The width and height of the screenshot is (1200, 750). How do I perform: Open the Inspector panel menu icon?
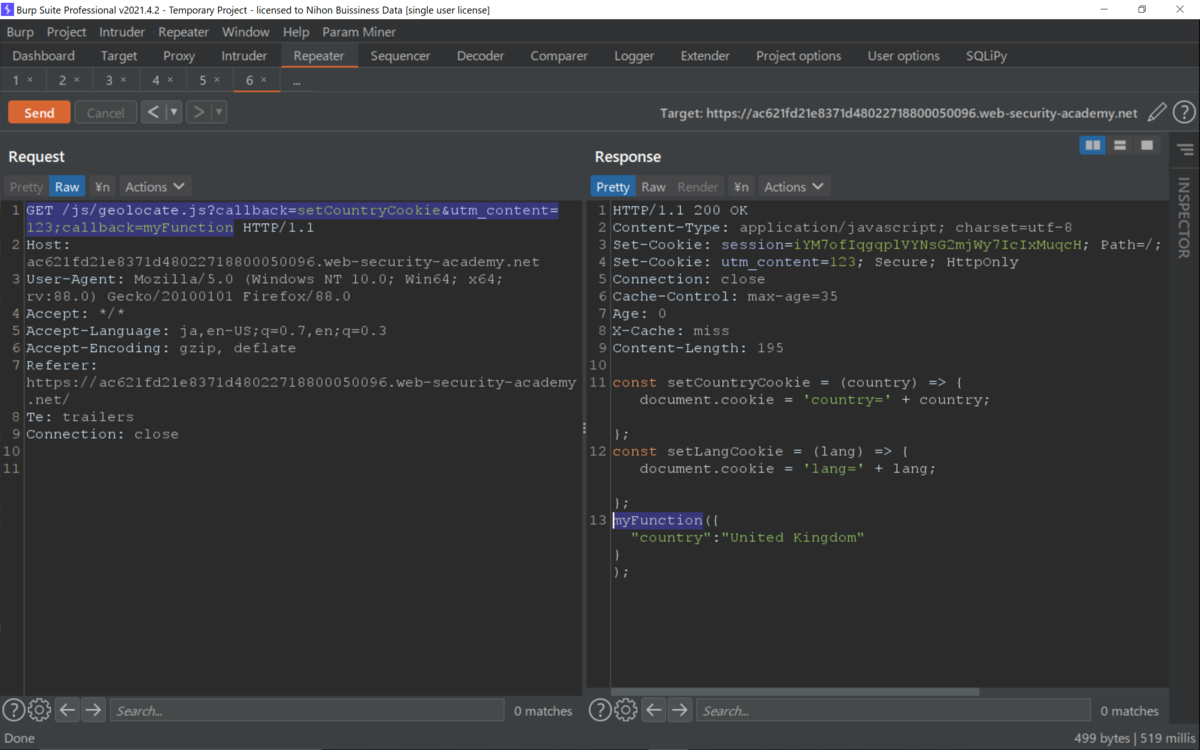tap(1185, 150)
